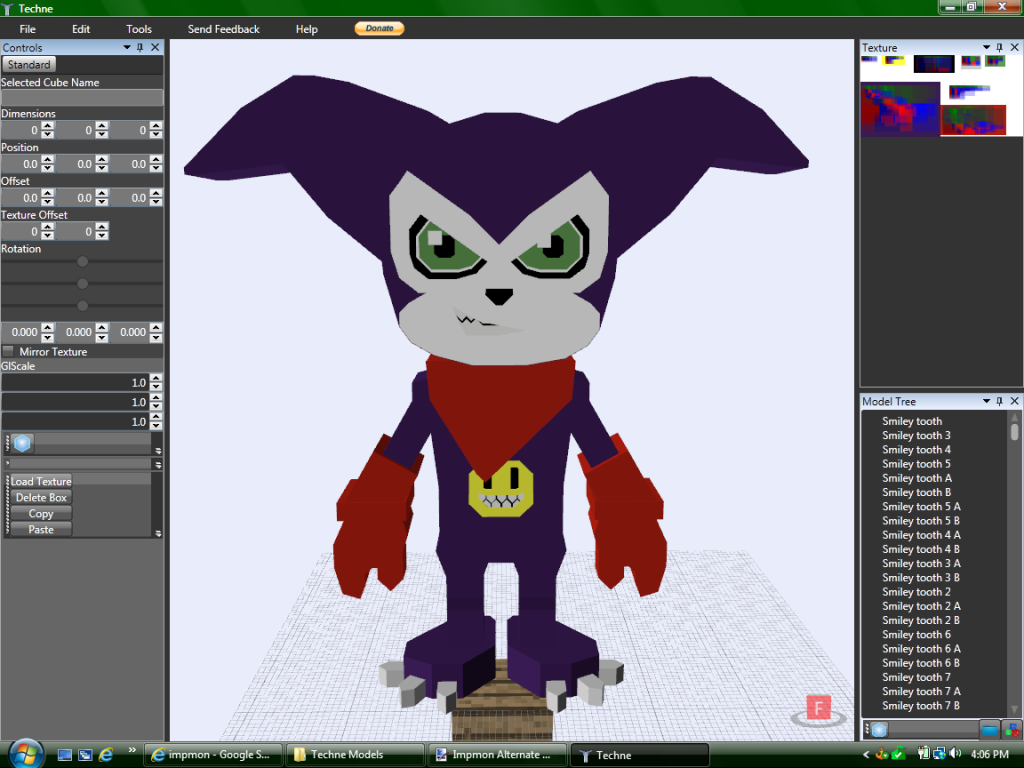Expand overflow of the empty toolbar in Controls
1024x768 pixels.
pos(158,464)
